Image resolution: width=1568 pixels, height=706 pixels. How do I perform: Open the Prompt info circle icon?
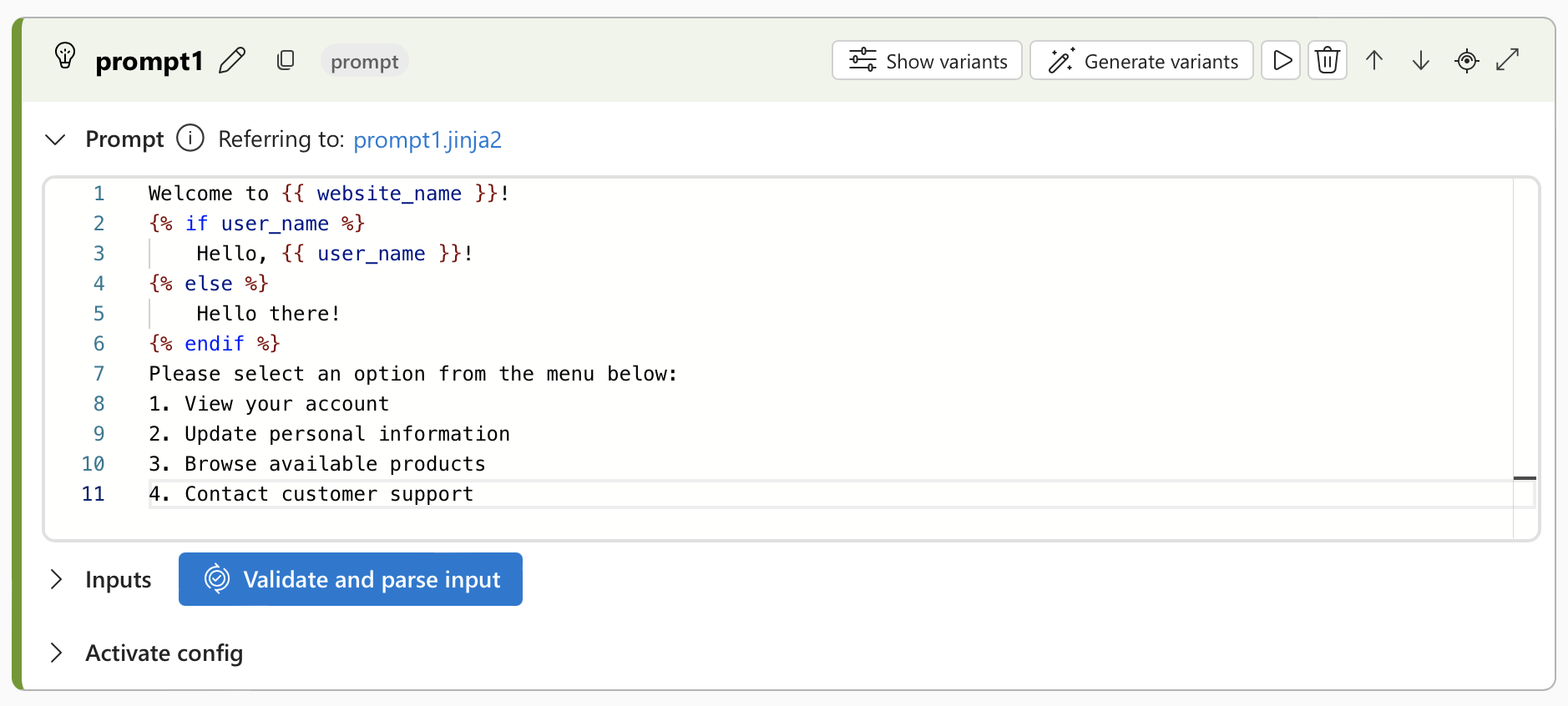click(190, 138)
